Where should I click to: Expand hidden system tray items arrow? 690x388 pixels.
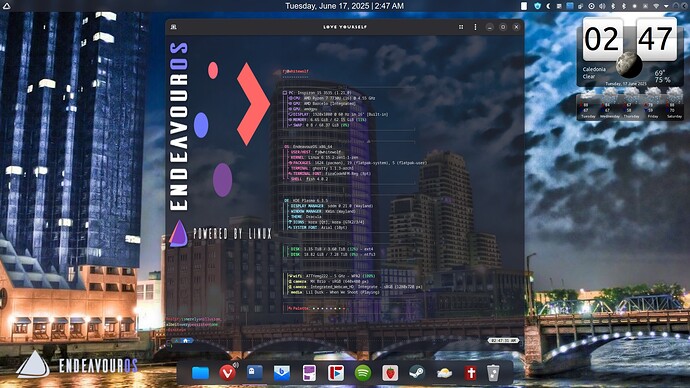[667, 6]
